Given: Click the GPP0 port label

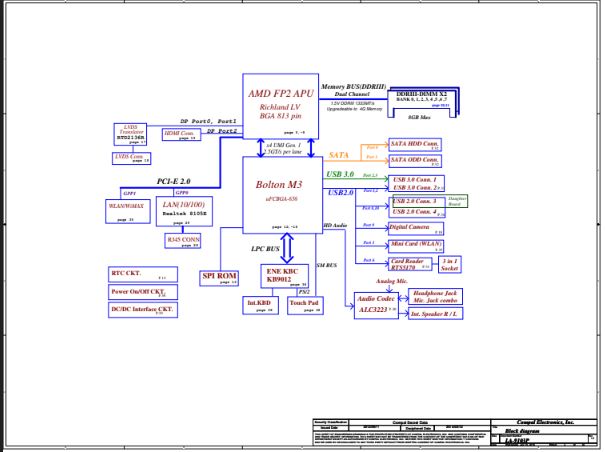Looking at the screenshot, I should (182, 192).
